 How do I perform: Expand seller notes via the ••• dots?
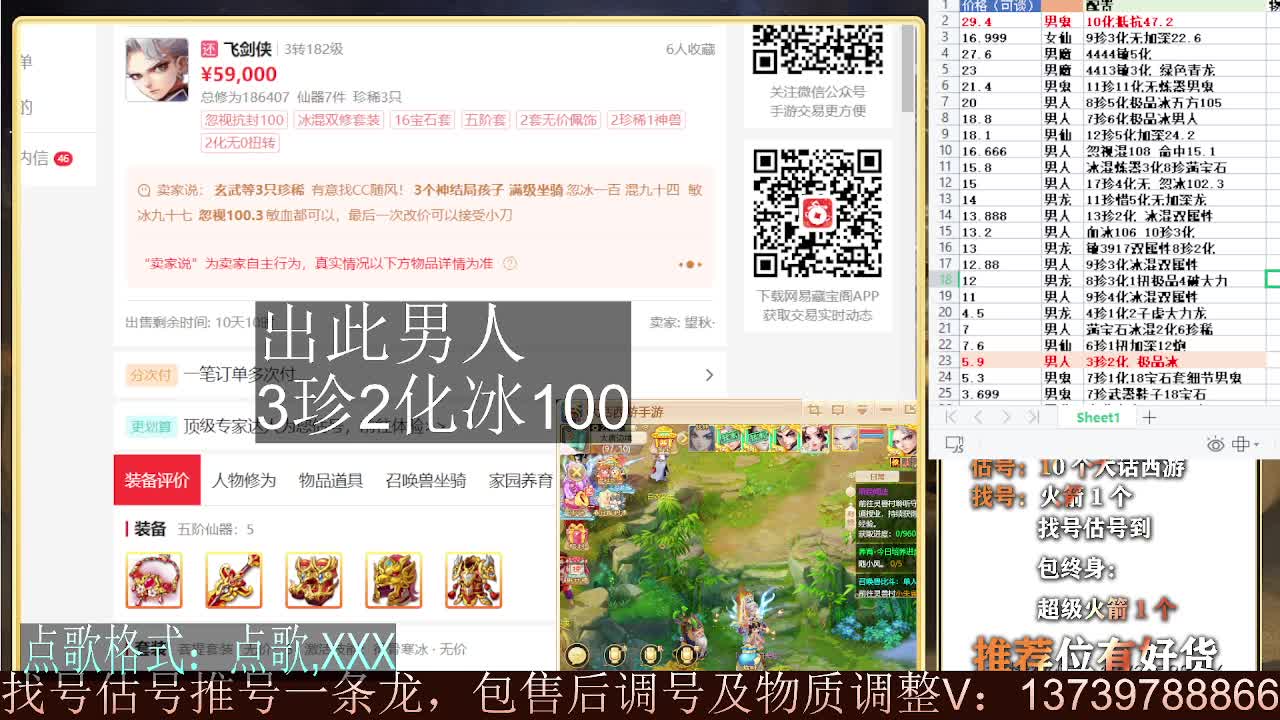(688, 263)
